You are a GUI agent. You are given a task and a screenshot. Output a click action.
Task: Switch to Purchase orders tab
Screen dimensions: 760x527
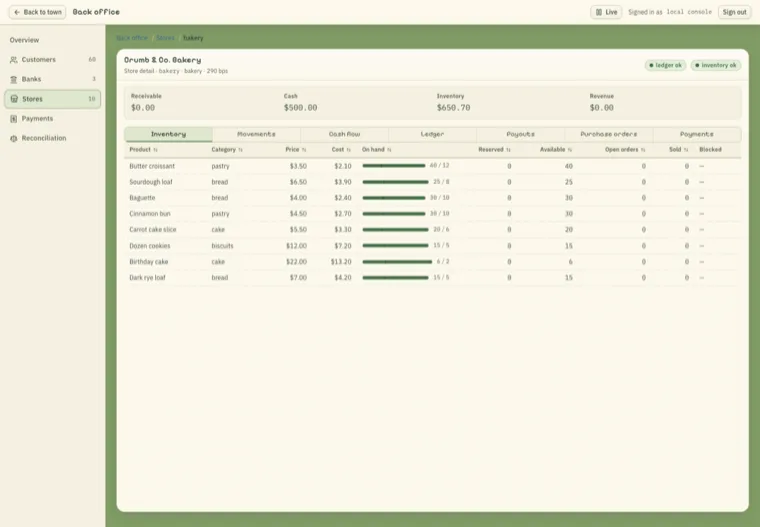(609, 134)
